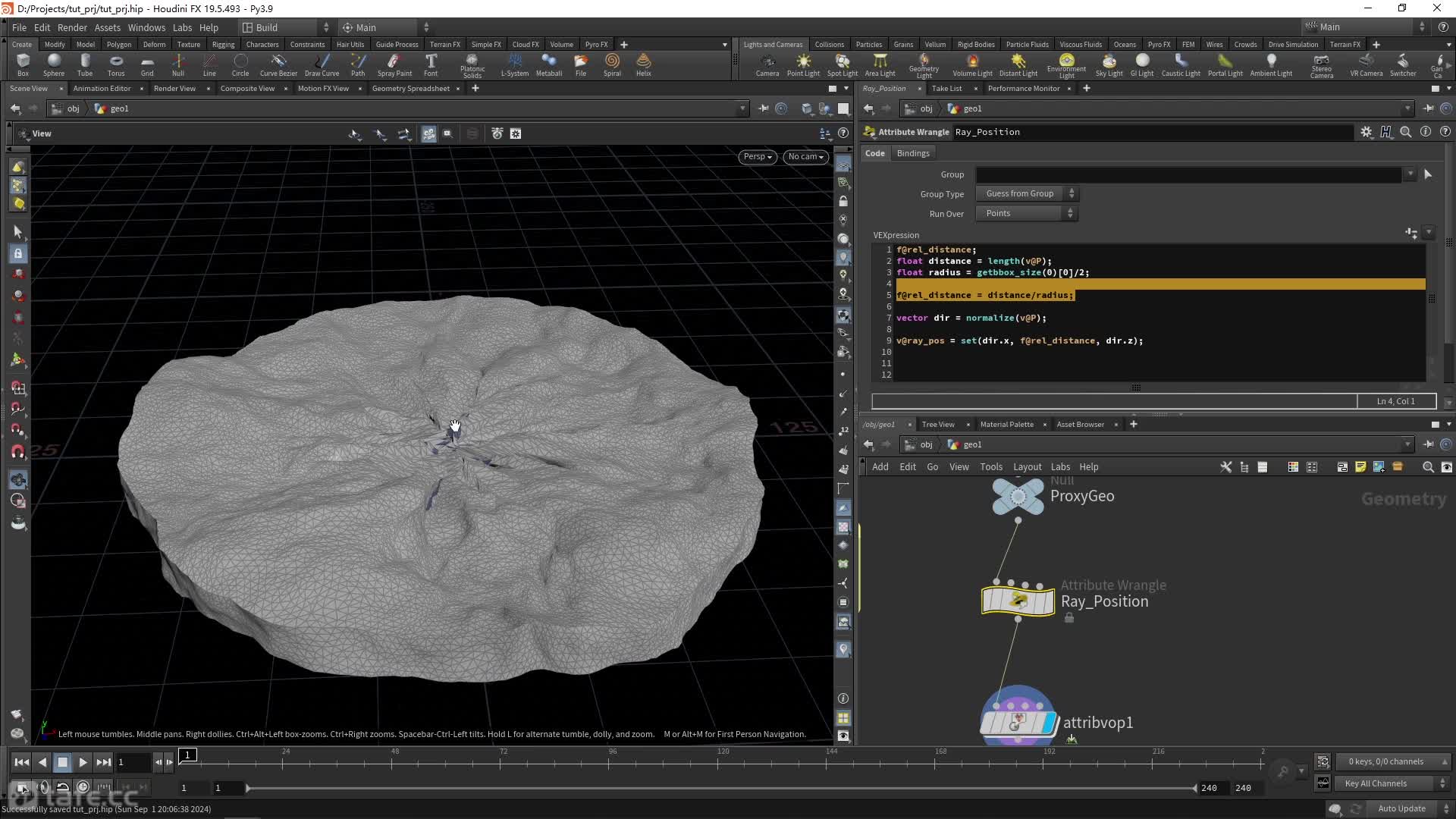Screen dimensions: 1456x819
Task: Open the Persp viewport dropdown
Action: click(757, 157)
